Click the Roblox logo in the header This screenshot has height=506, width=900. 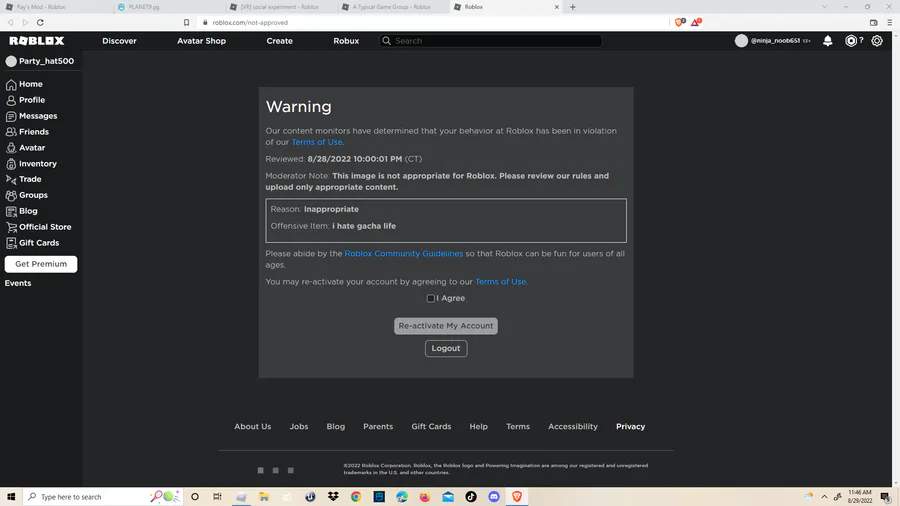37,41
